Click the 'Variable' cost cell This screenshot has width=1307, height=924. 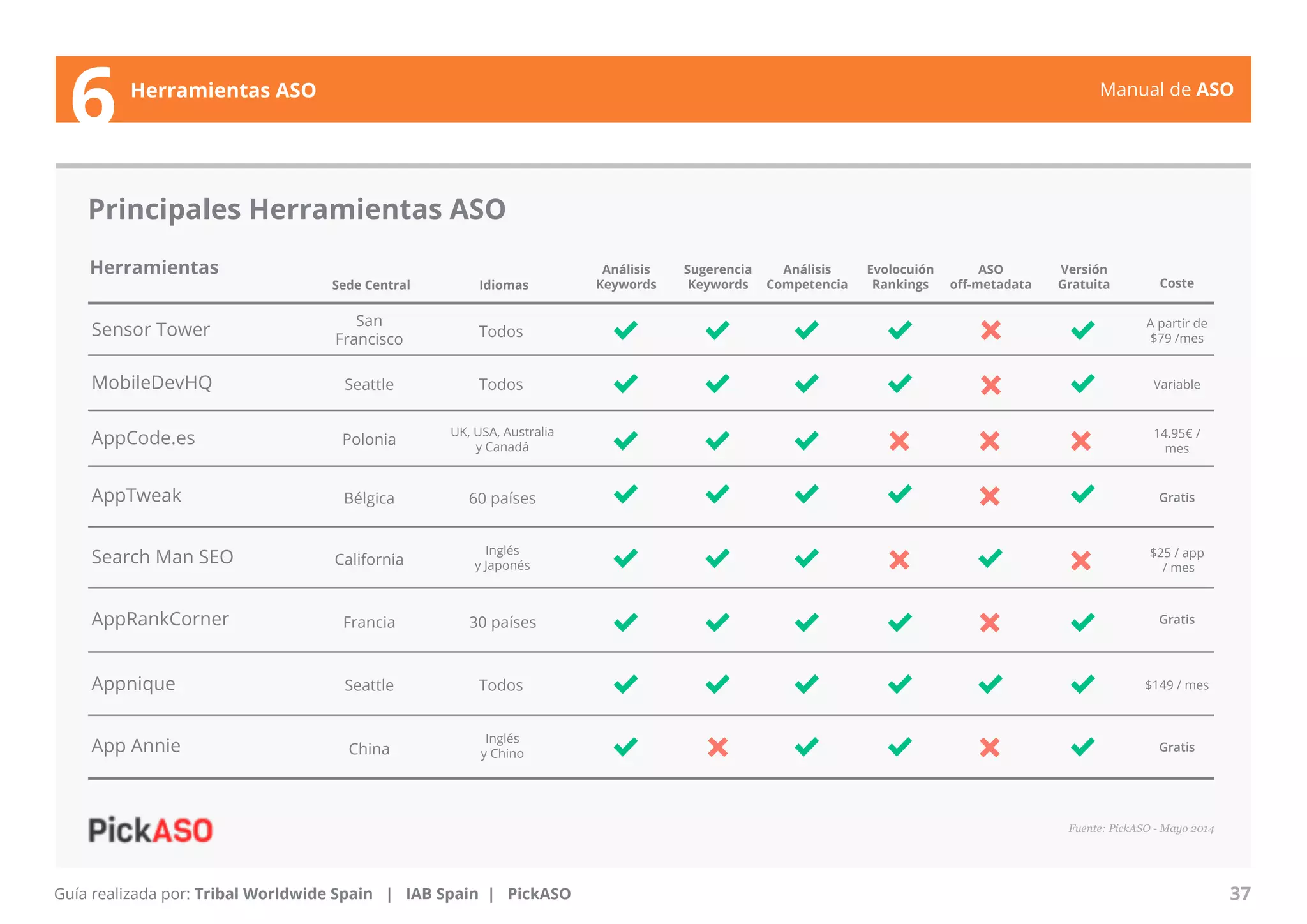(x=1177, y=384)
